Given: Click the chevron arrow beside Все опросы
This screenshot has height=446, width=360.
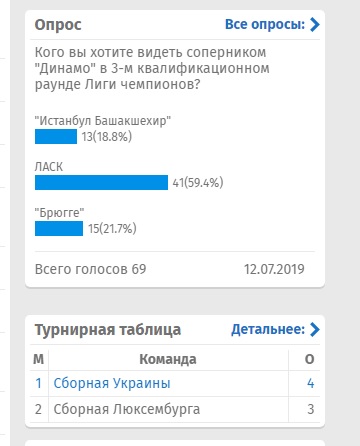Looking at the screenshot, I should [315, 25].
